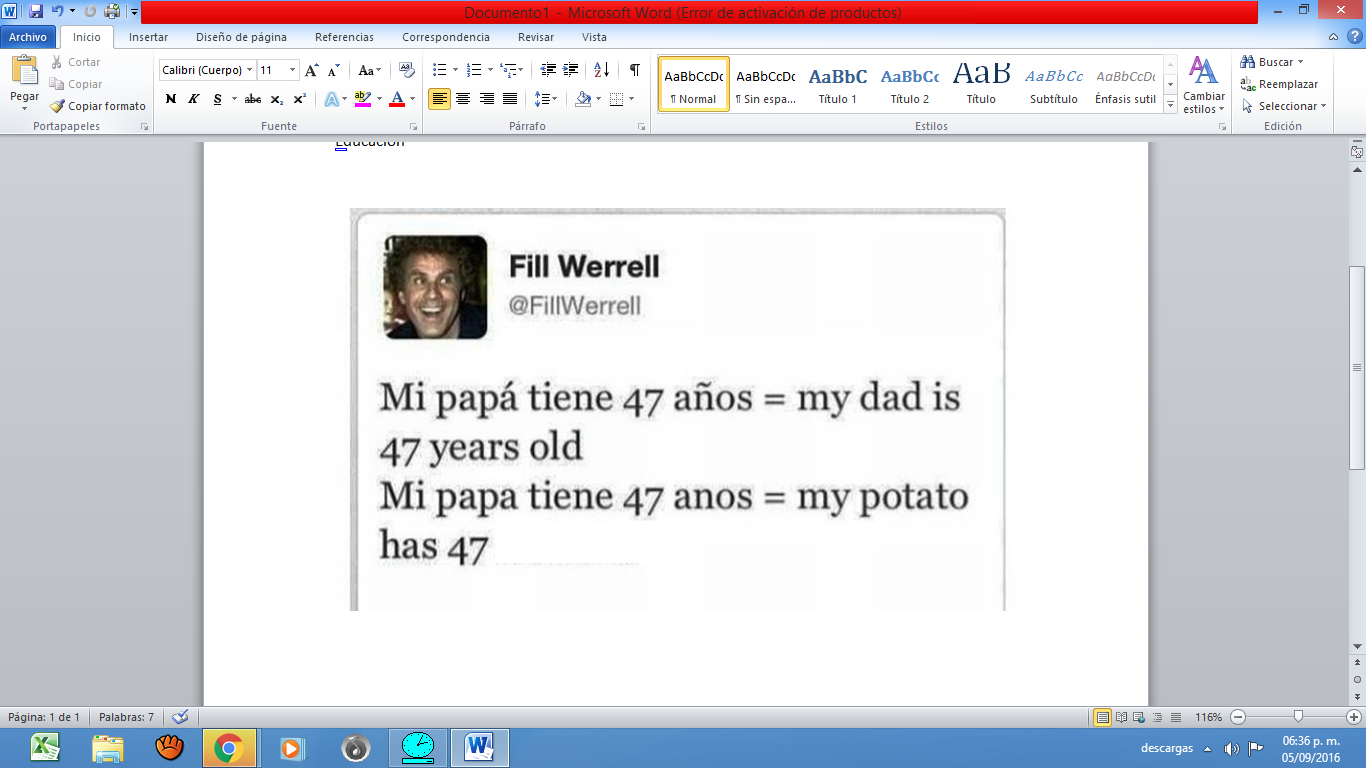Click the increase indent icon
The image size is (1366, 768).
coord(571,70)
